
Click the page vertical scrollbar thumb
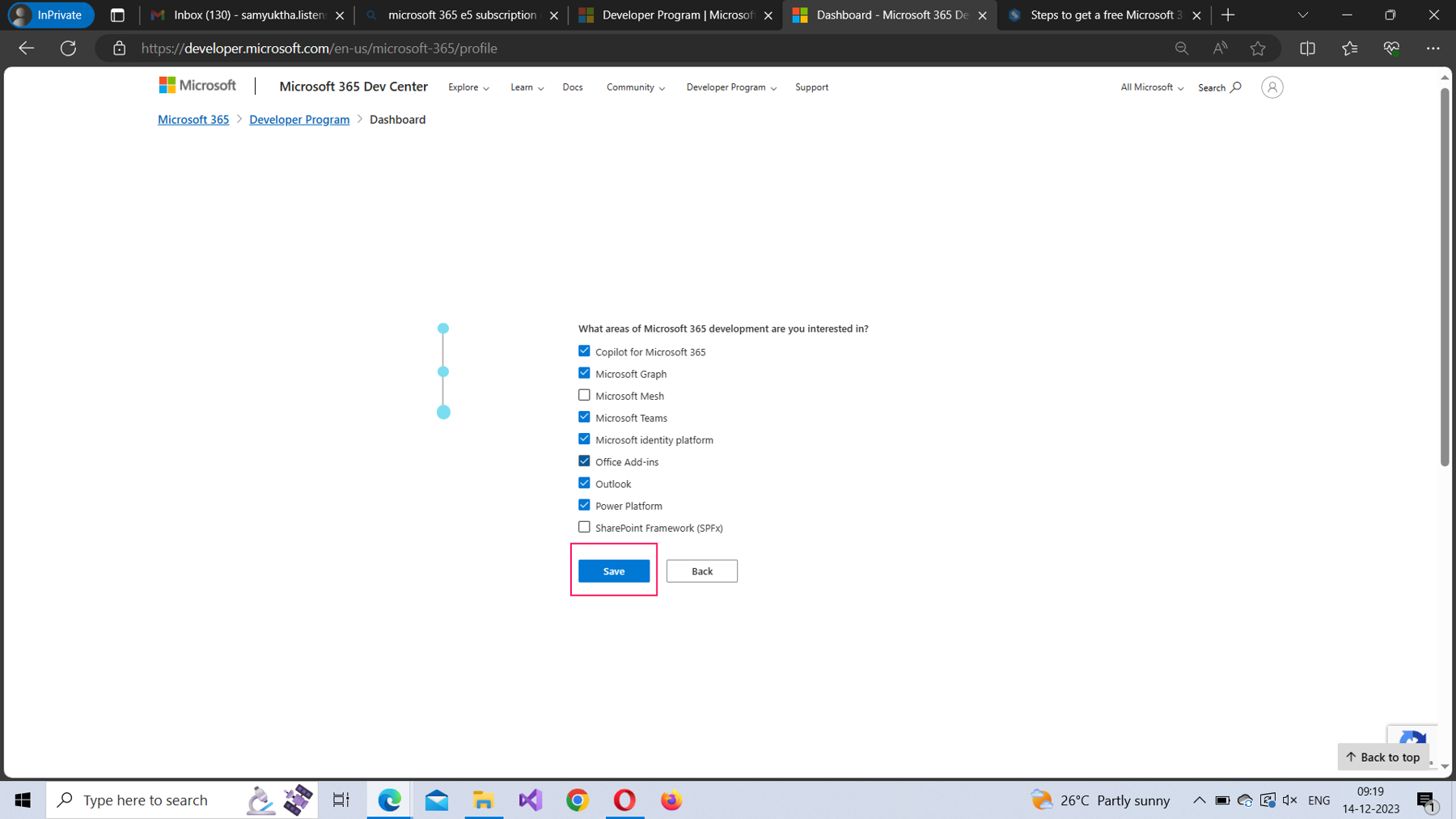1445,275
